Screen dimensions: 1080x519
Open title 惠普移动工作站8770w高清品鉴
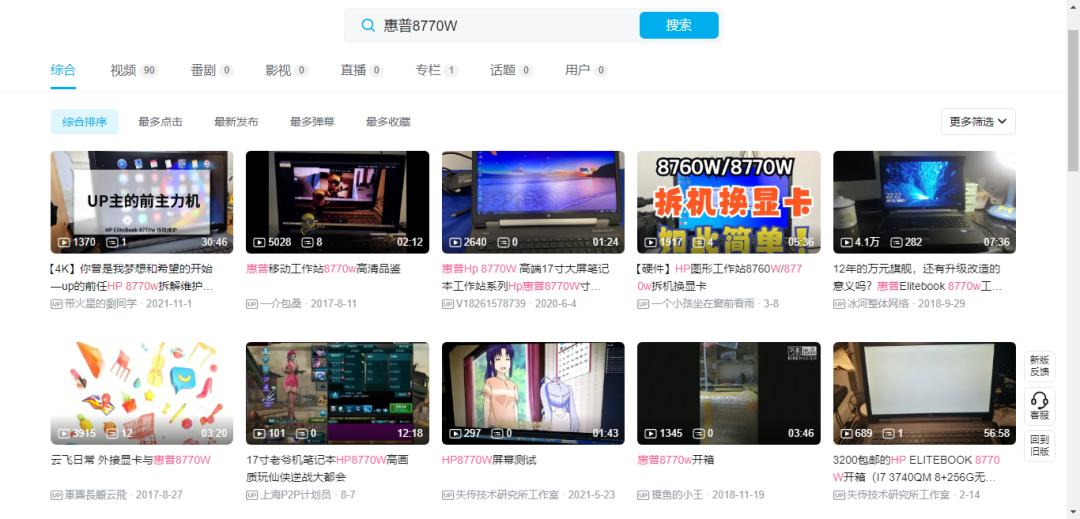click(x=323, y=268)
